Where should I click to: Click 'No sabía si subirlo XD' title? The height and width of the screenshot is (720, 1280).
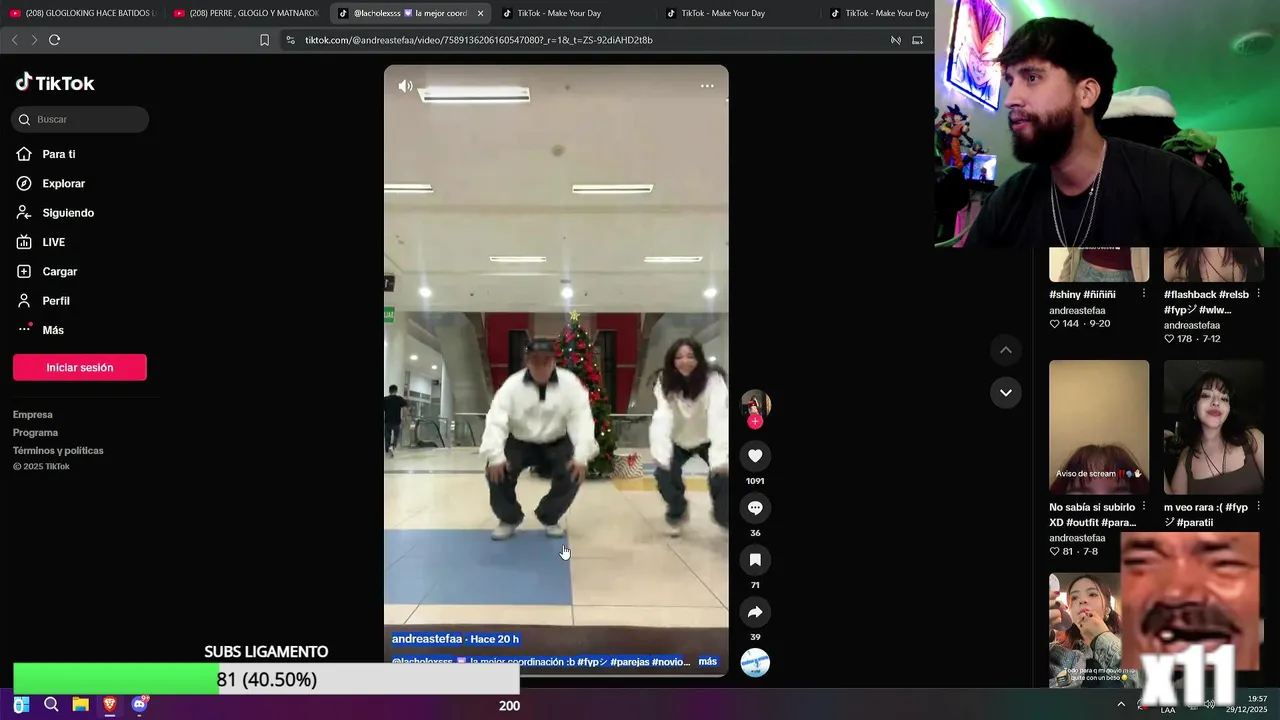1092,515
